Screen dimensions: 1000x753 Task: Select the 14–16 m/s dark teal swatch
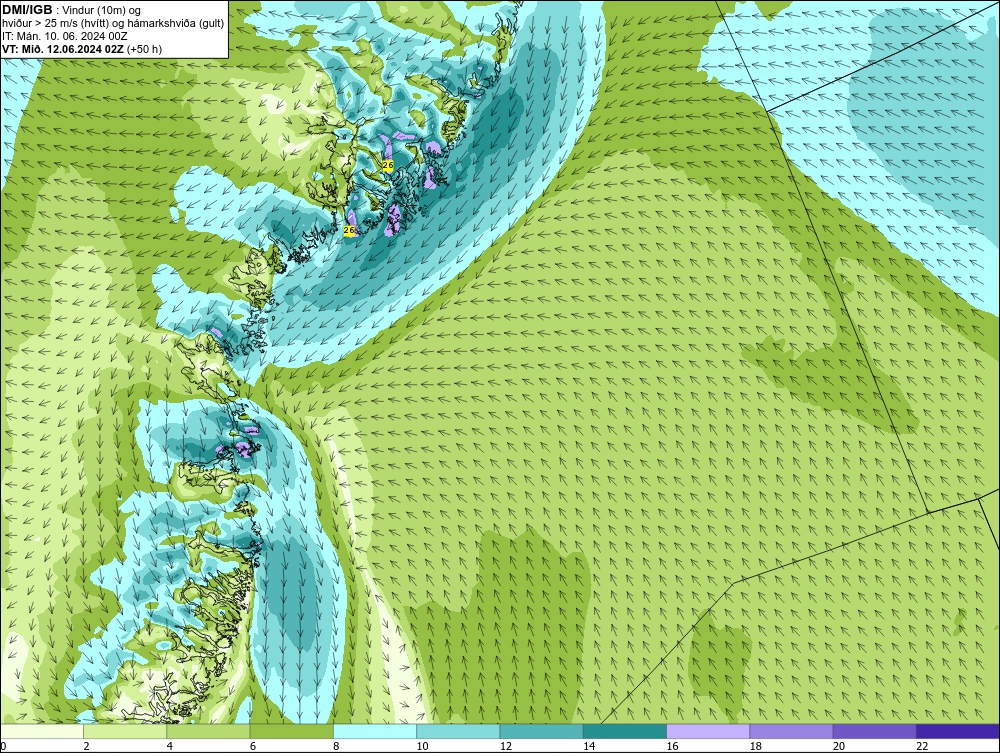coord(625,731)
